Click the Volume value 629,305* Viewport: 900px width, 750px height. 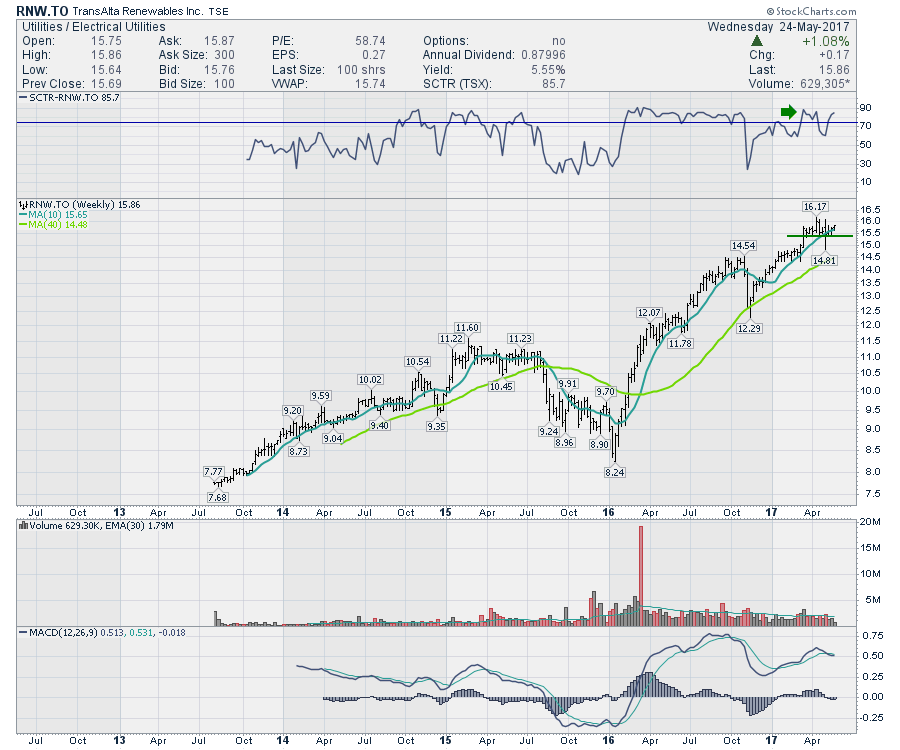pos(825,84)
